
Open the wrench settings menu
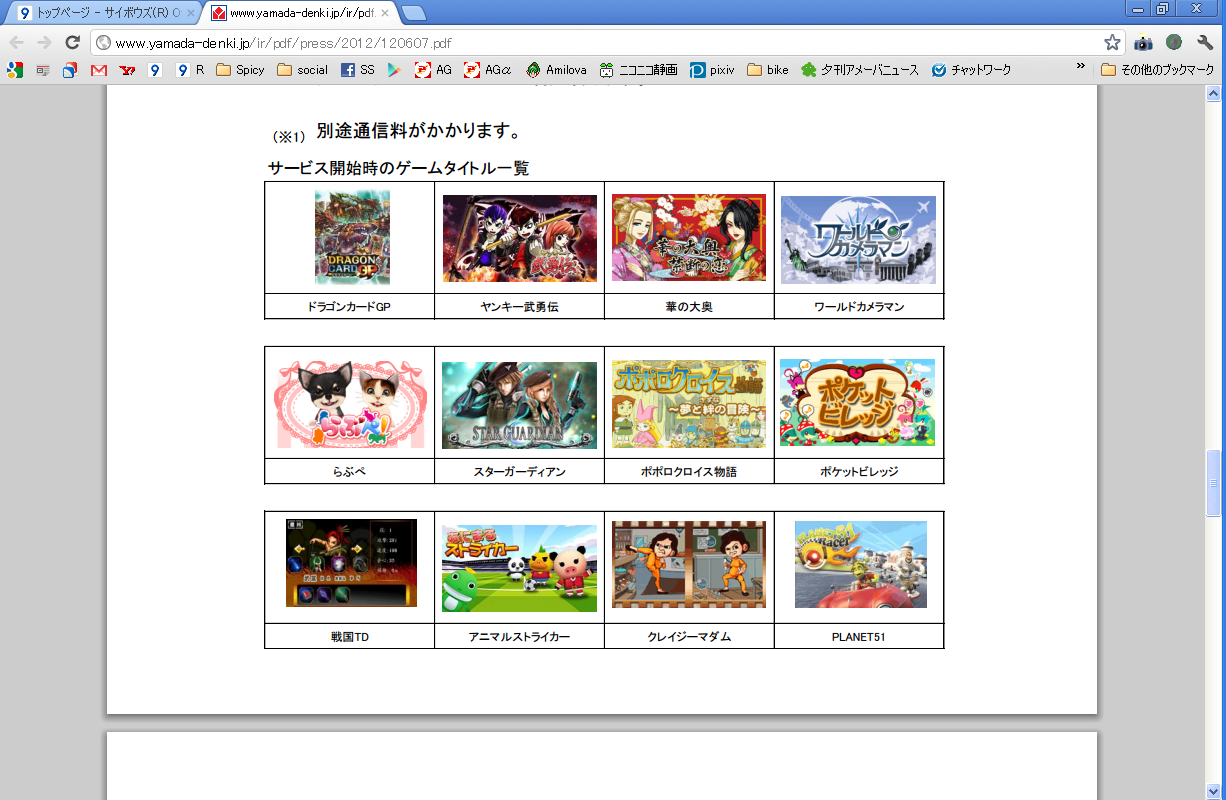[x=1205, y=43]
